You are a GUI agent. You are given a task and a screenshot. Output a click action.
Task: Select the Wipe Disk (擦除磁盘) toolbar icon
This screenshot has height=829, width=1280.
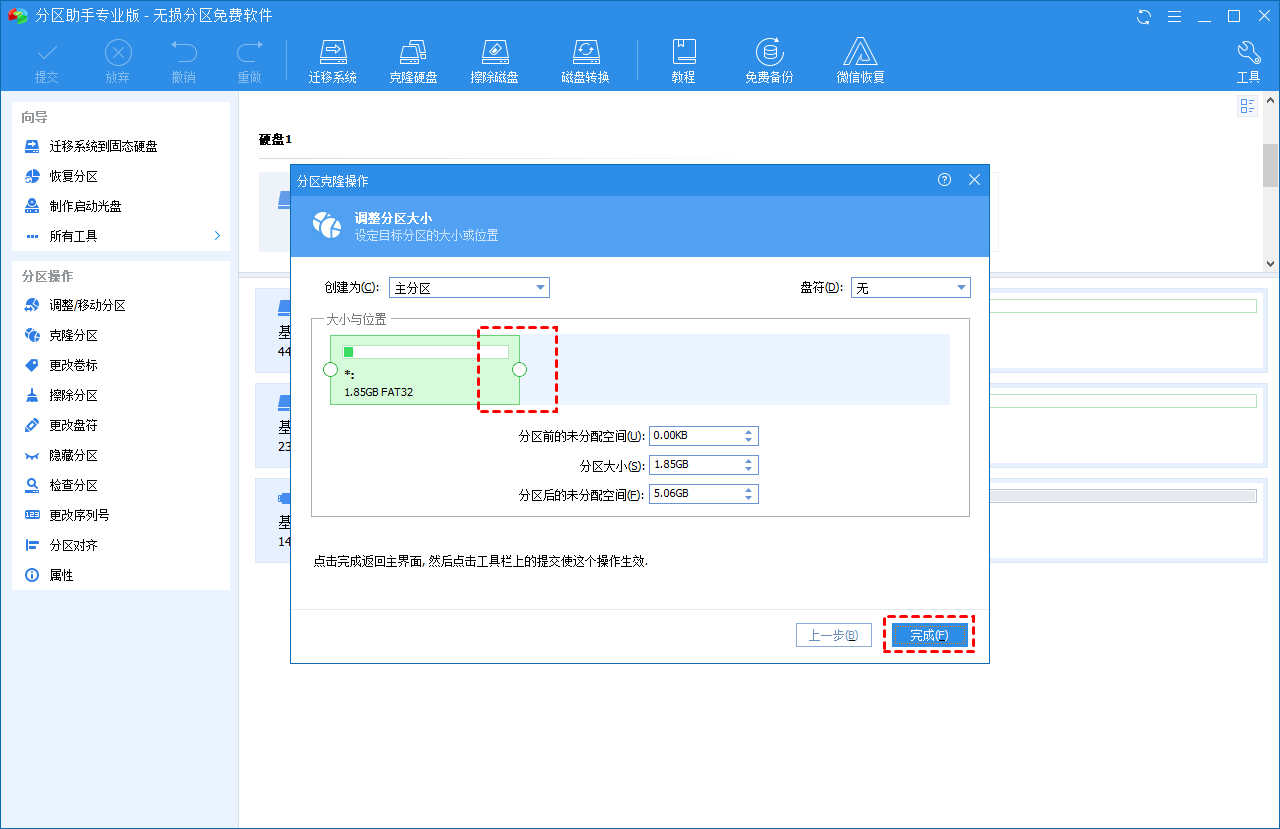click(494, 61)
